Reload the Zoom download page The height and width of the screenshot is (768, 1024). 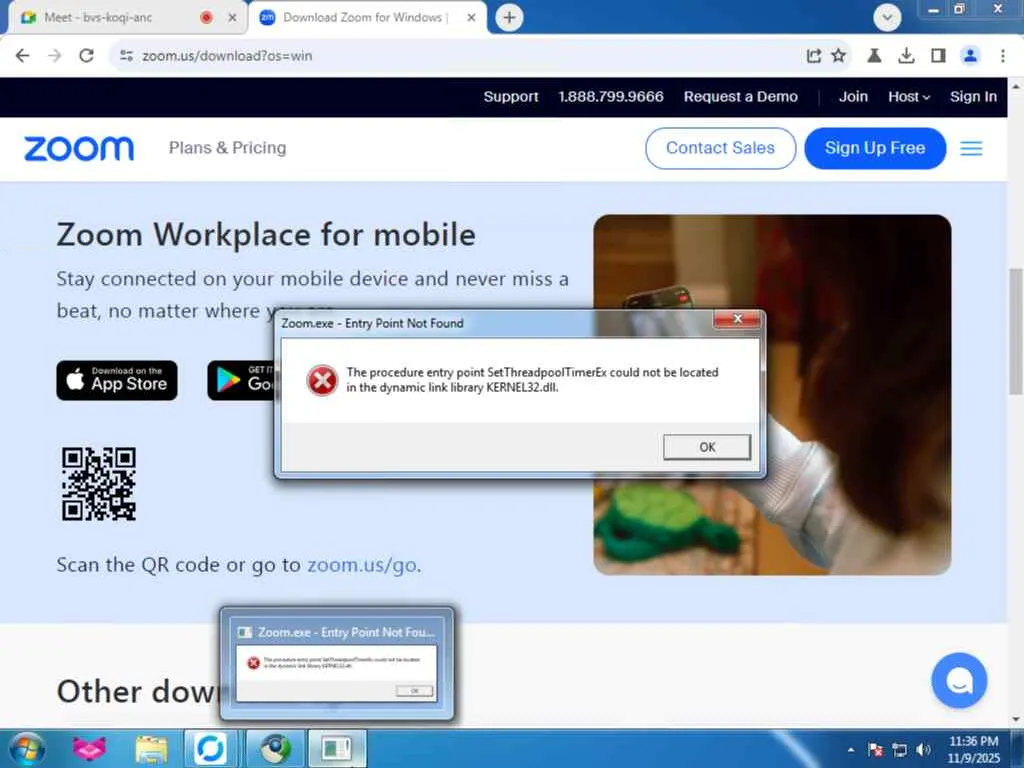coord(86,56)
